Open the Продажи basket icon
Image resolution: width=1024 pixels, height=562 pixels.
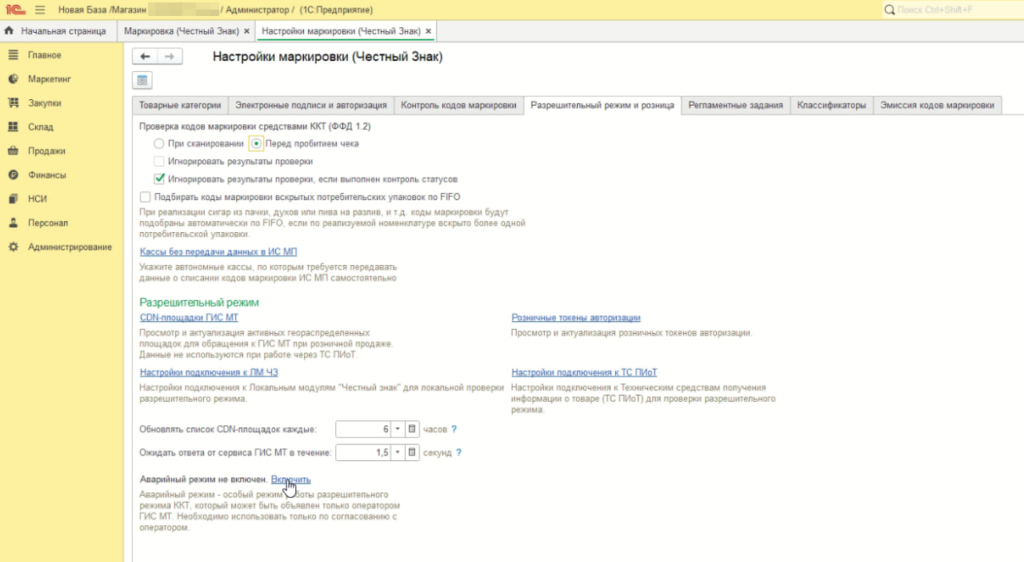point(13,151)
